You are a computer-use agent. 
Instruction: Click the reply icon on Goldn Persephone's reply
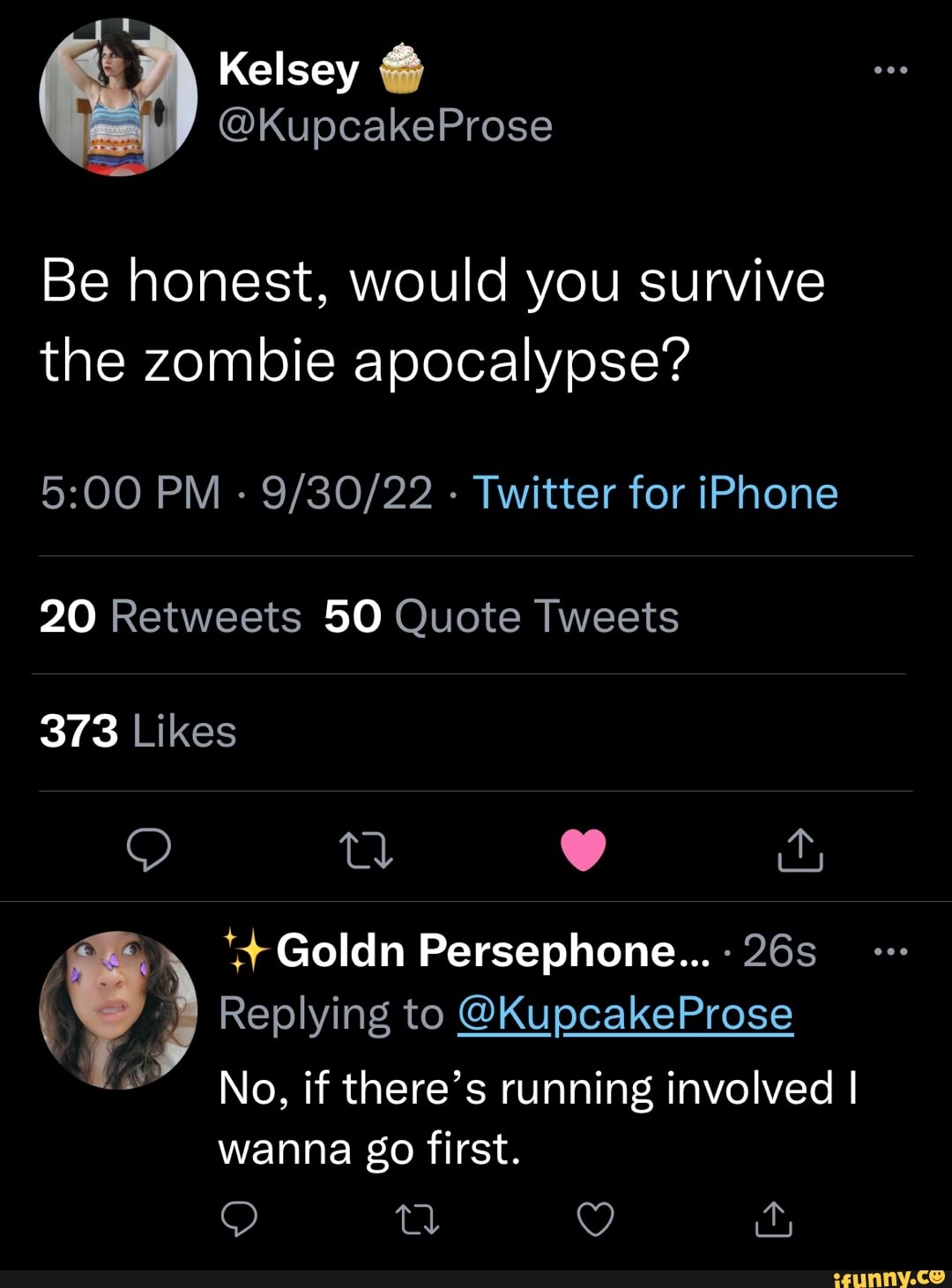pyautogui.click(x=240, y=1219)
